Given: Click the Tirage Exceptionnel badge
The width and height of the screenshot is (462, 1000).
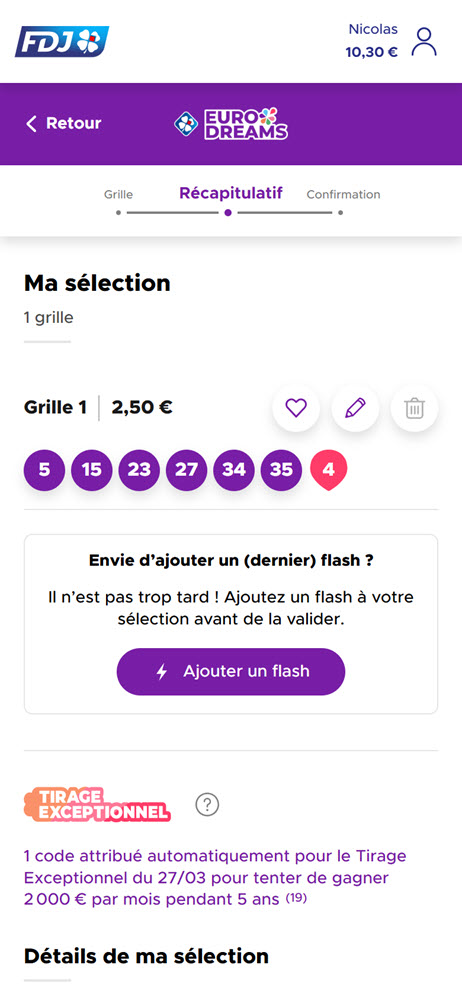Looking at the screenshot, I should coord(98,804).
